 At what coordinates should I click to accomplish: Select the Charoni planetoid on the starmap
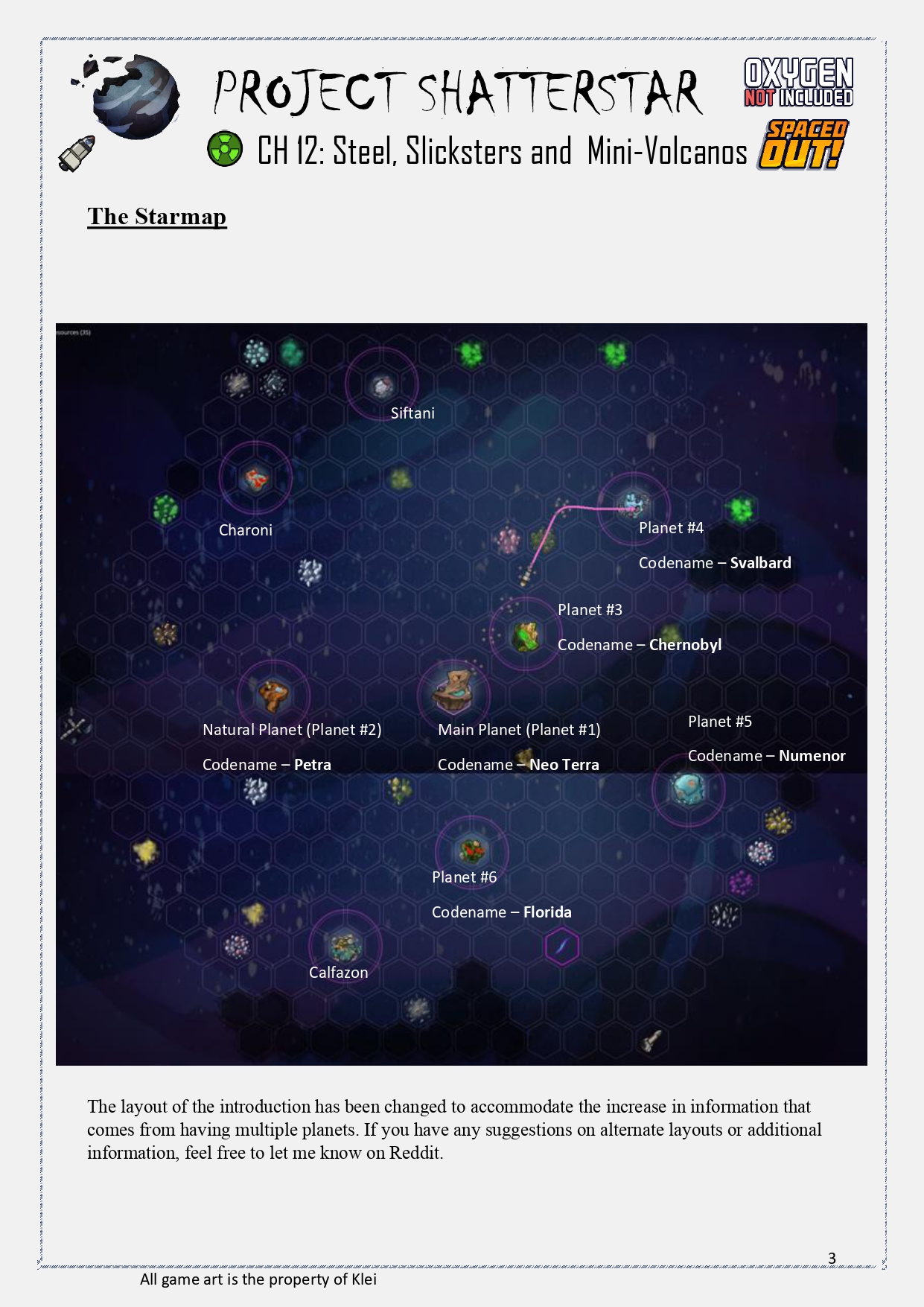pos(255,478)
